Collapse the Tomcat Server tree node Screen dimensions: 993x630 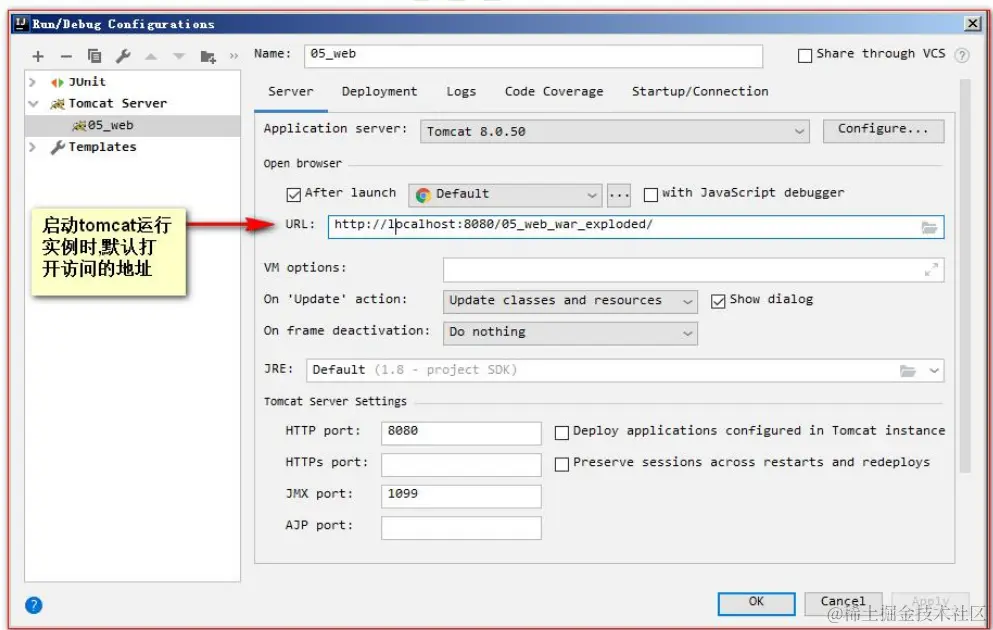coord(33,104)
